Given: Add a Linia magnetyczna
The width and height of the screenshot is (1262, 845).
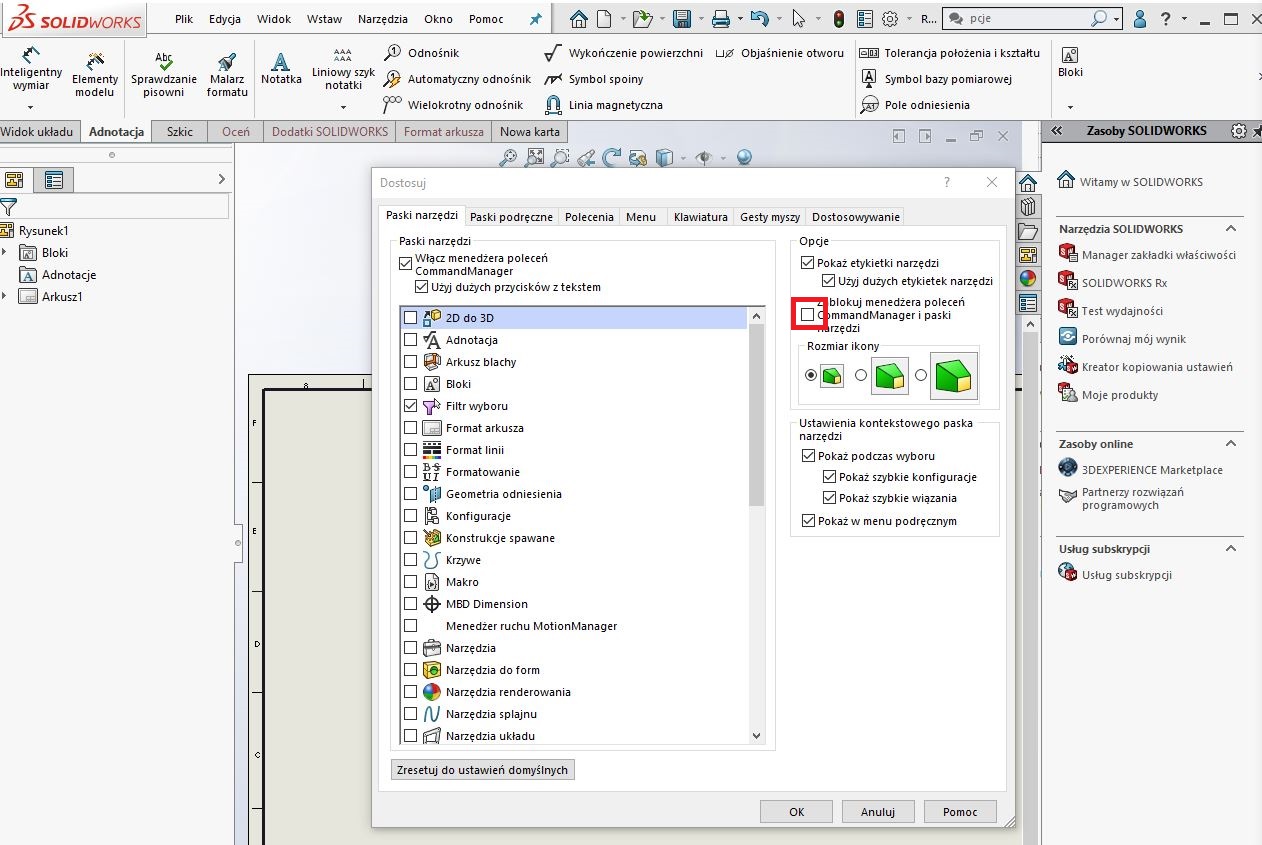Looking at the screenshot, I should 603,105.
